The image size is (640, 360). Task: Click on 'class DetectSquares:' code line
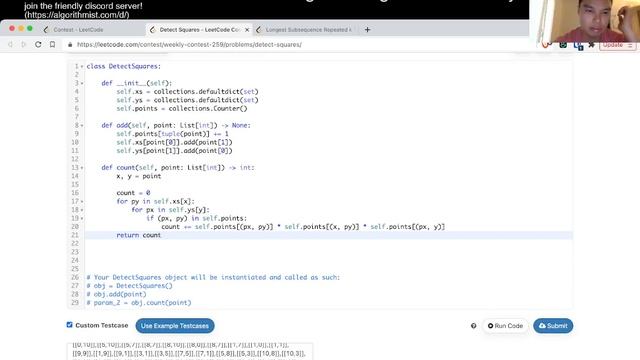coord(124,66)
